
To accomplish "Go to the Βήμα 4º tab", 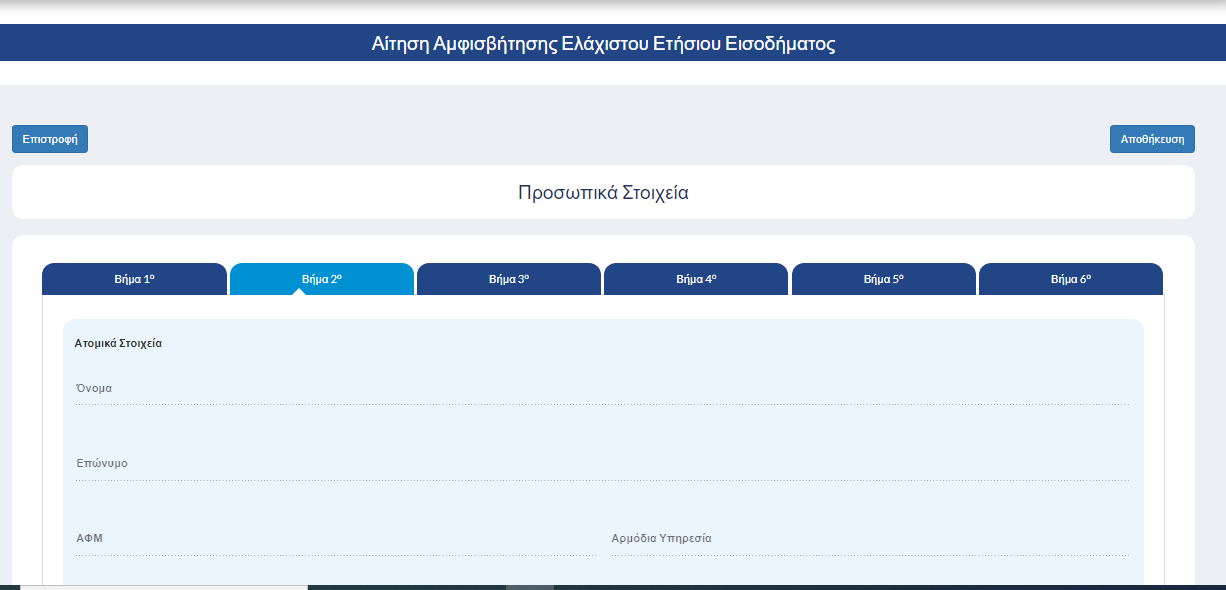I will click(x=696, y=279).
